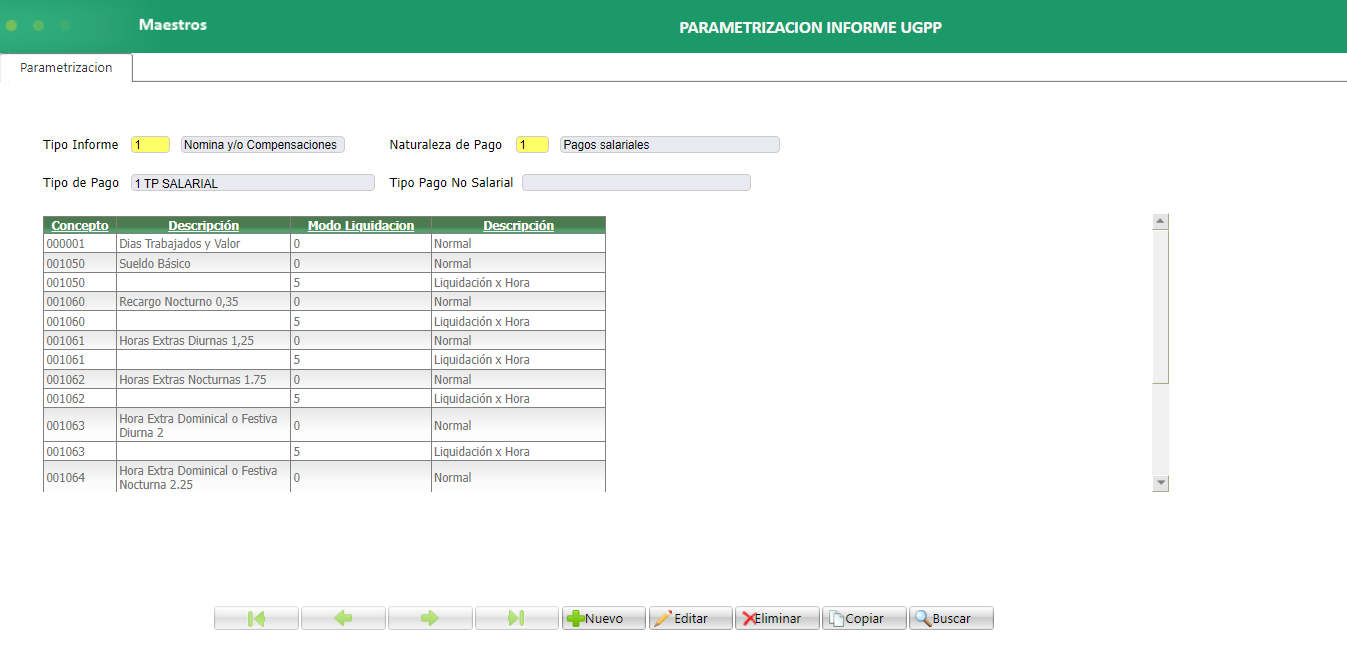Screen dimensions: 1347x665
Task: Click the 'Recargo Nocturno 0,35' cell
Action: 203,302
